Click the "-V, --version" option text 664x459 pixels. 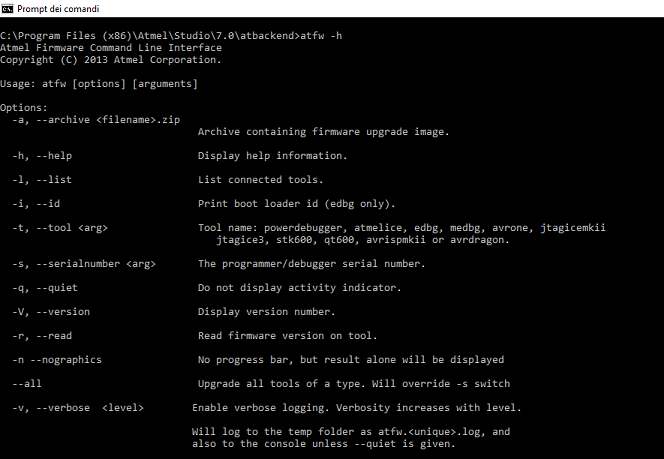click(x=51, y=311)
